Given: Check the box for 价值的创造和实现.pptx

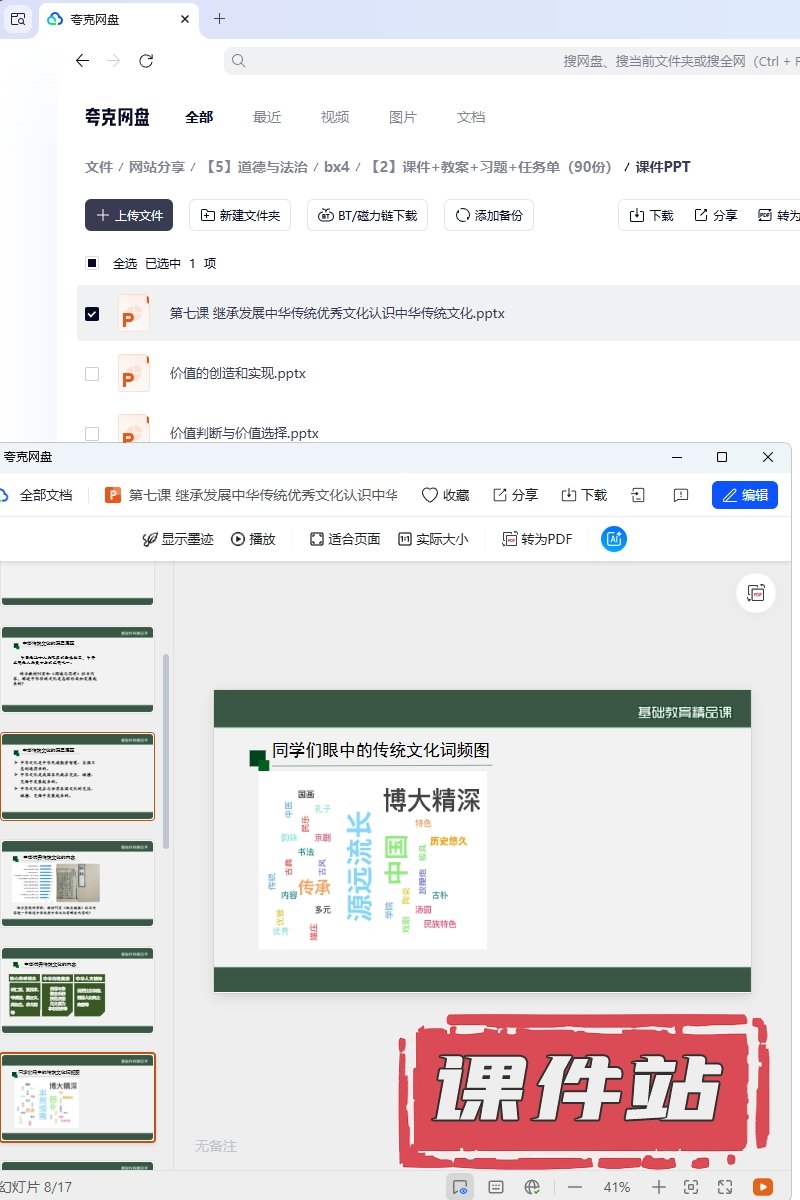Looking at the screenshot, I should tap(92, 374).
